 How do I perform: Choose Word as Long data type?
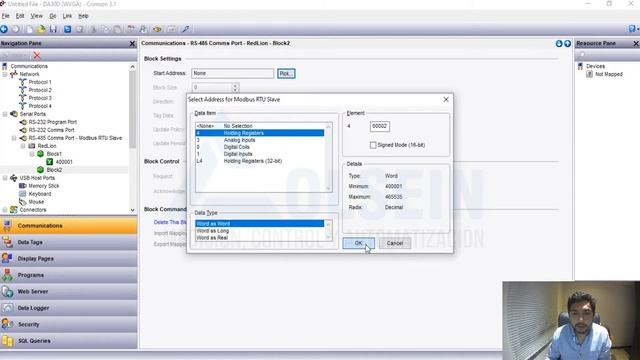260,231
